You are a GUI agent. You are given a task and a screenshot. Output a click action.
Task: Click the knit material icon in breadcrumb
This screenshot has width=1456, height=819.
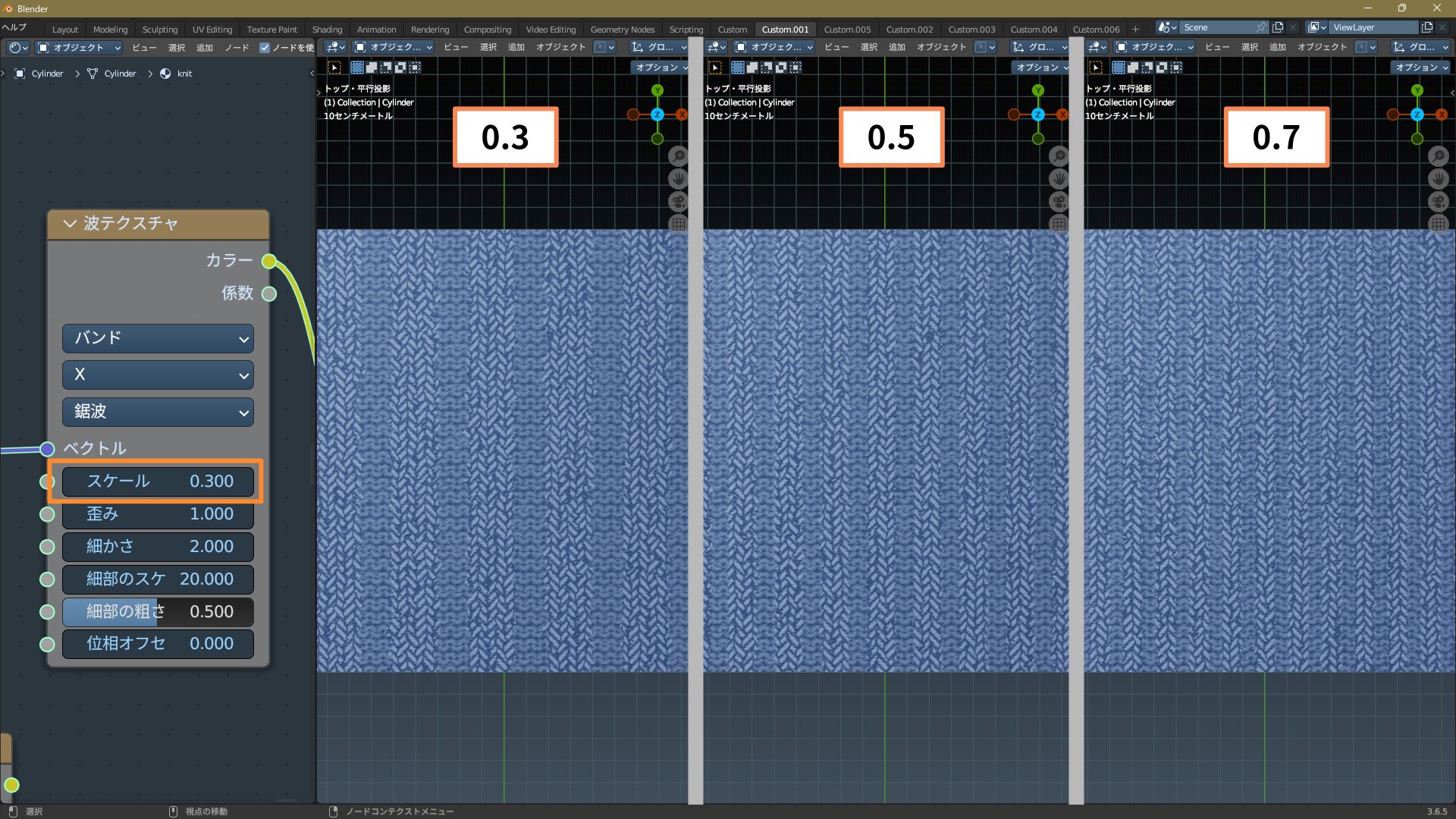165,74
